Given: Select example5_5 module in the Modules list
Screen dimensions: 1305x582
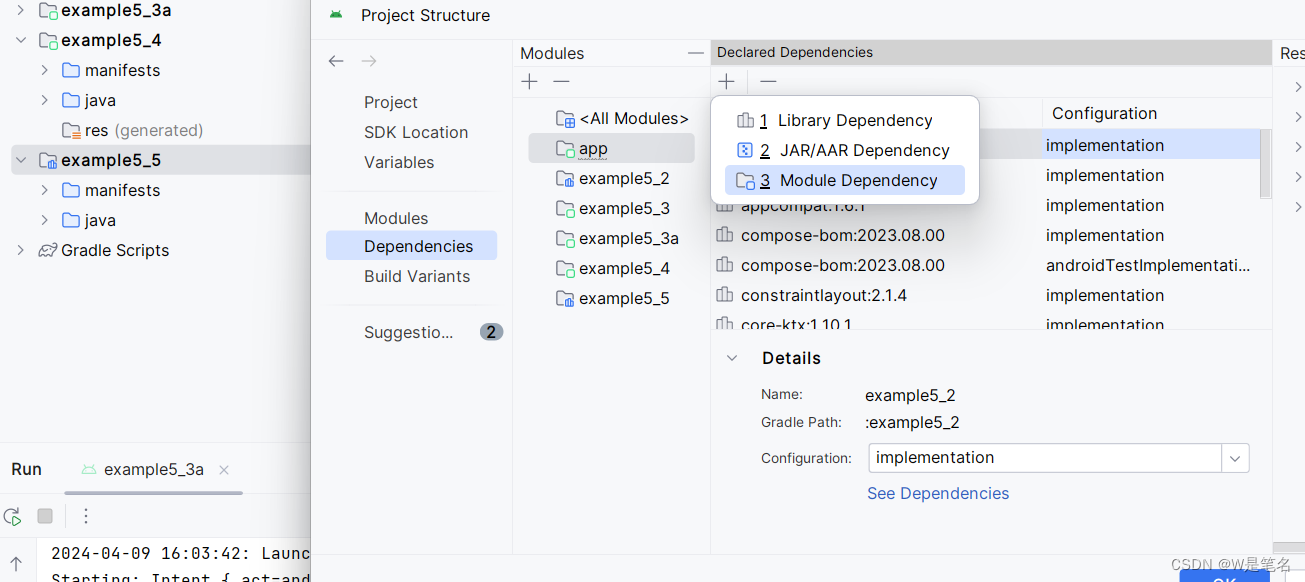Looking at the screenshot, I should (620, 298).
